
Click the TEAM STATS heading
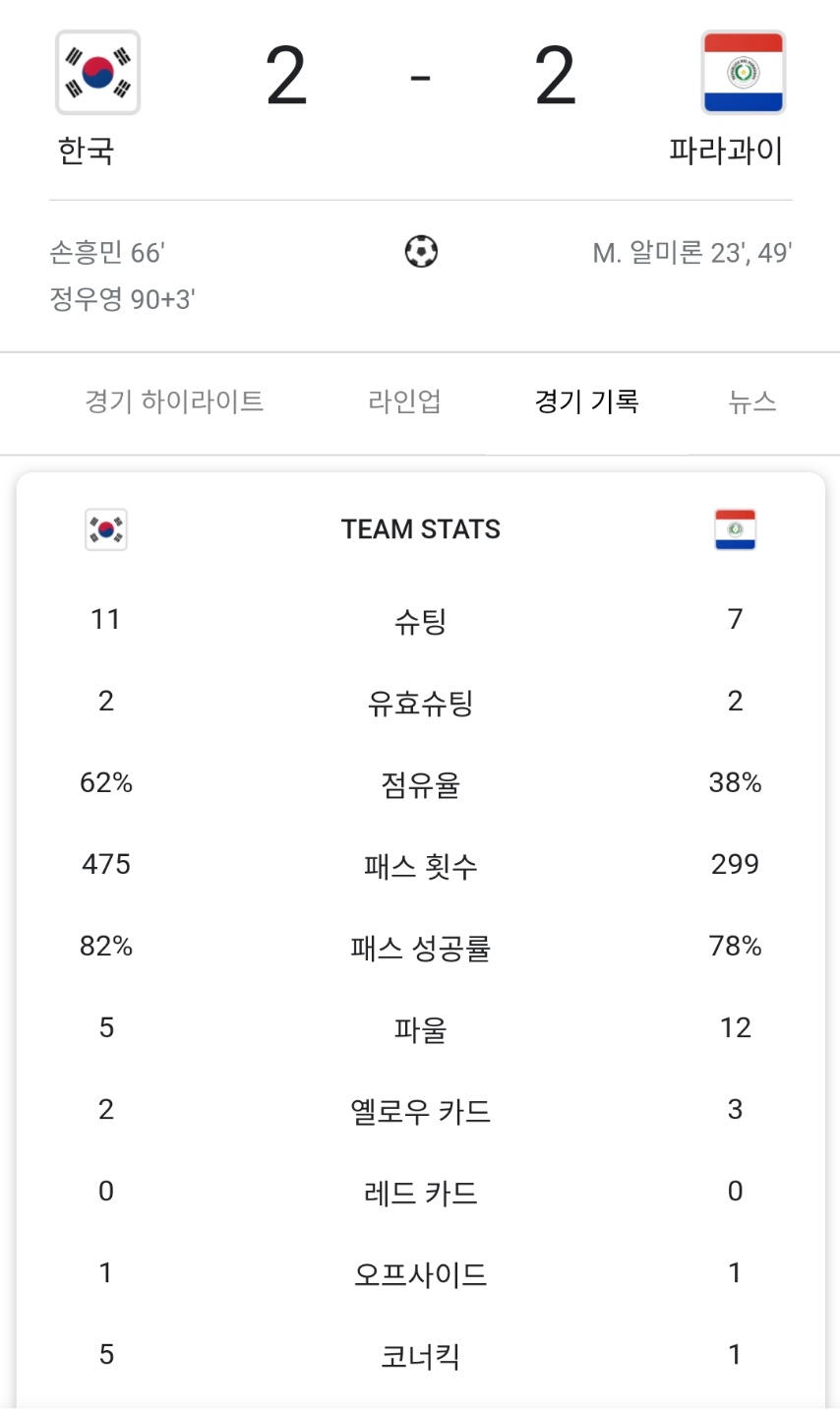pos(420,528)
